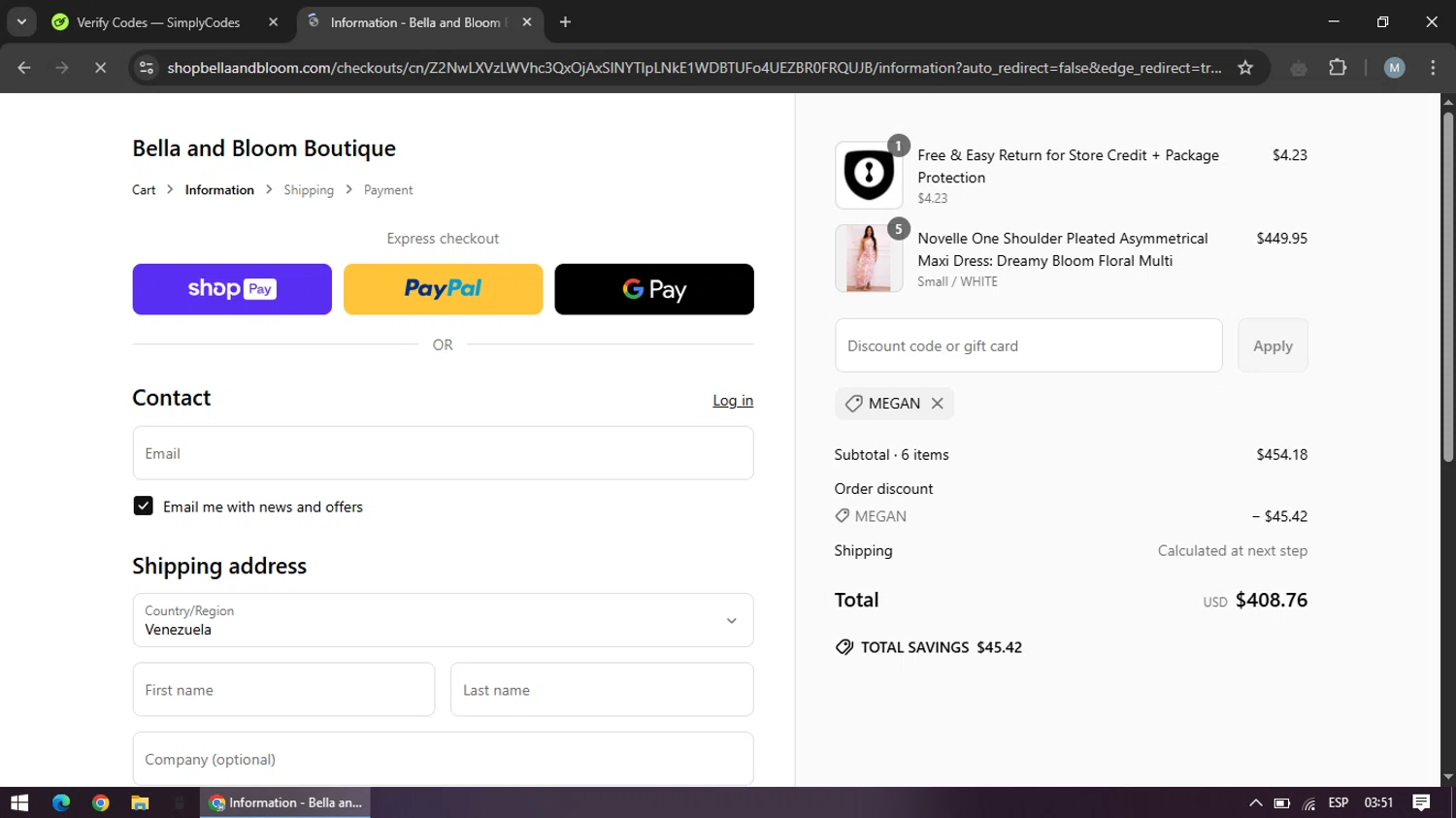1456x818 pixels.
Task: Open the tab search dropdown arrow
Action: [x=21, y=21]
